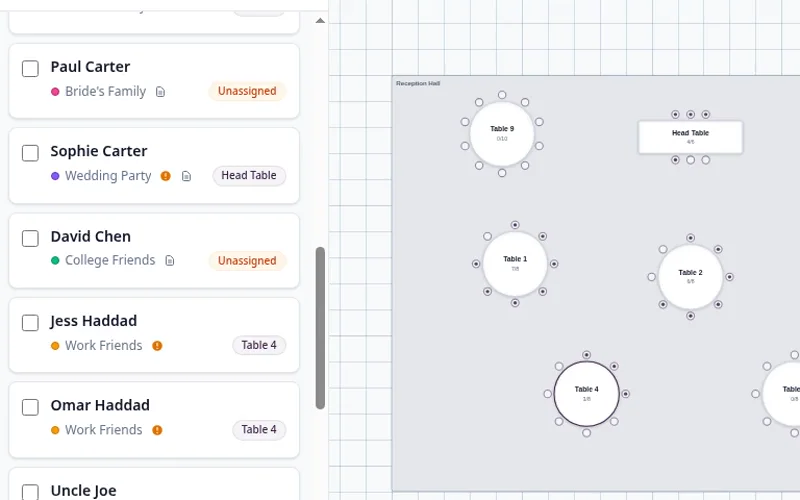Select Table 1 on the floor plan
Image resolution: width=800 pixels, height=500 pixels.
pyautogui.click(x=515, y=264)
